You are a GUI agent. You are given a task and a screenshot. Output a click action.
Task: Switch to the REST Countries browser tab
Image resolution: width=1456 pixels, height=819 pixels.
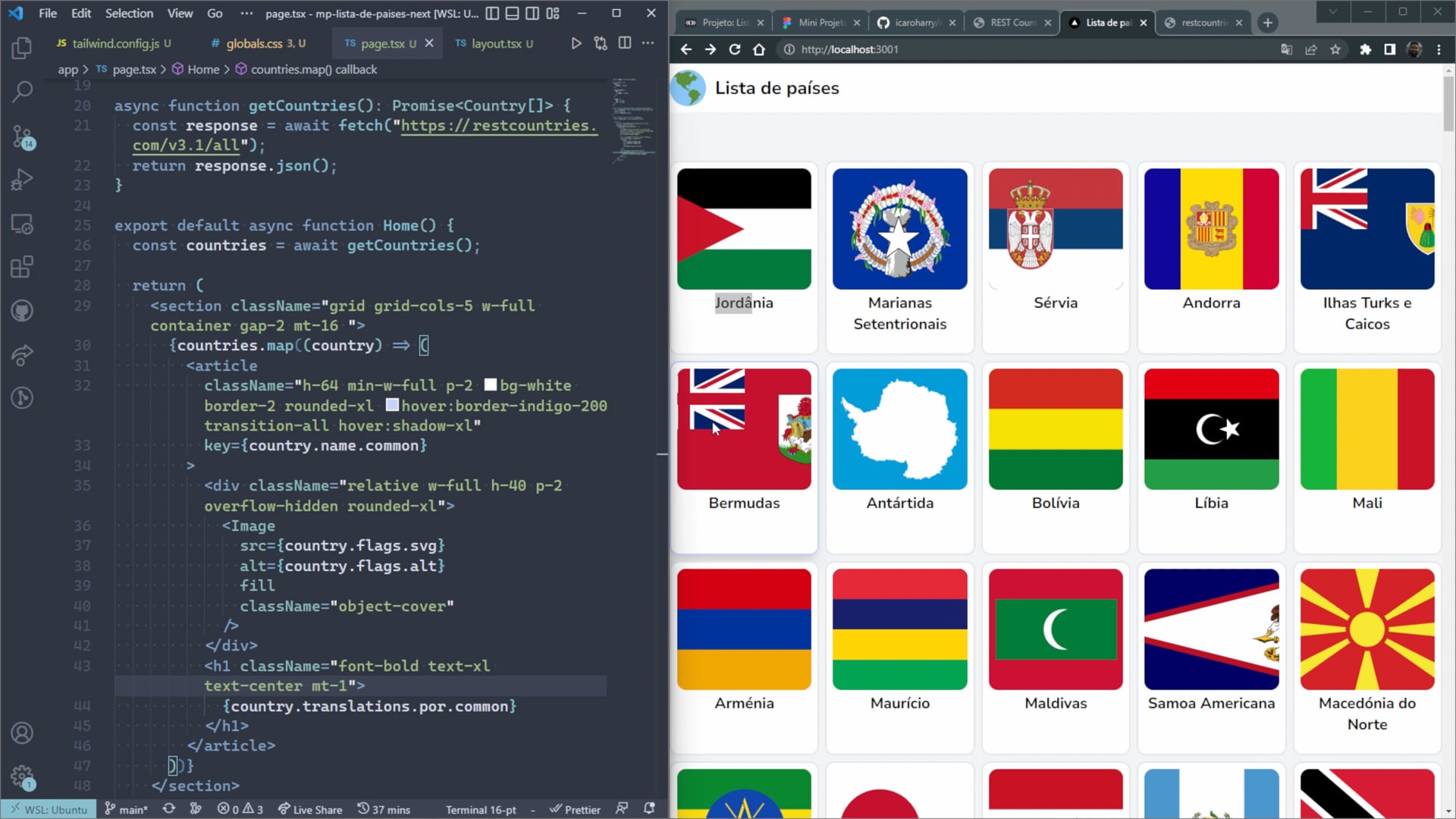coord(1012,23)
